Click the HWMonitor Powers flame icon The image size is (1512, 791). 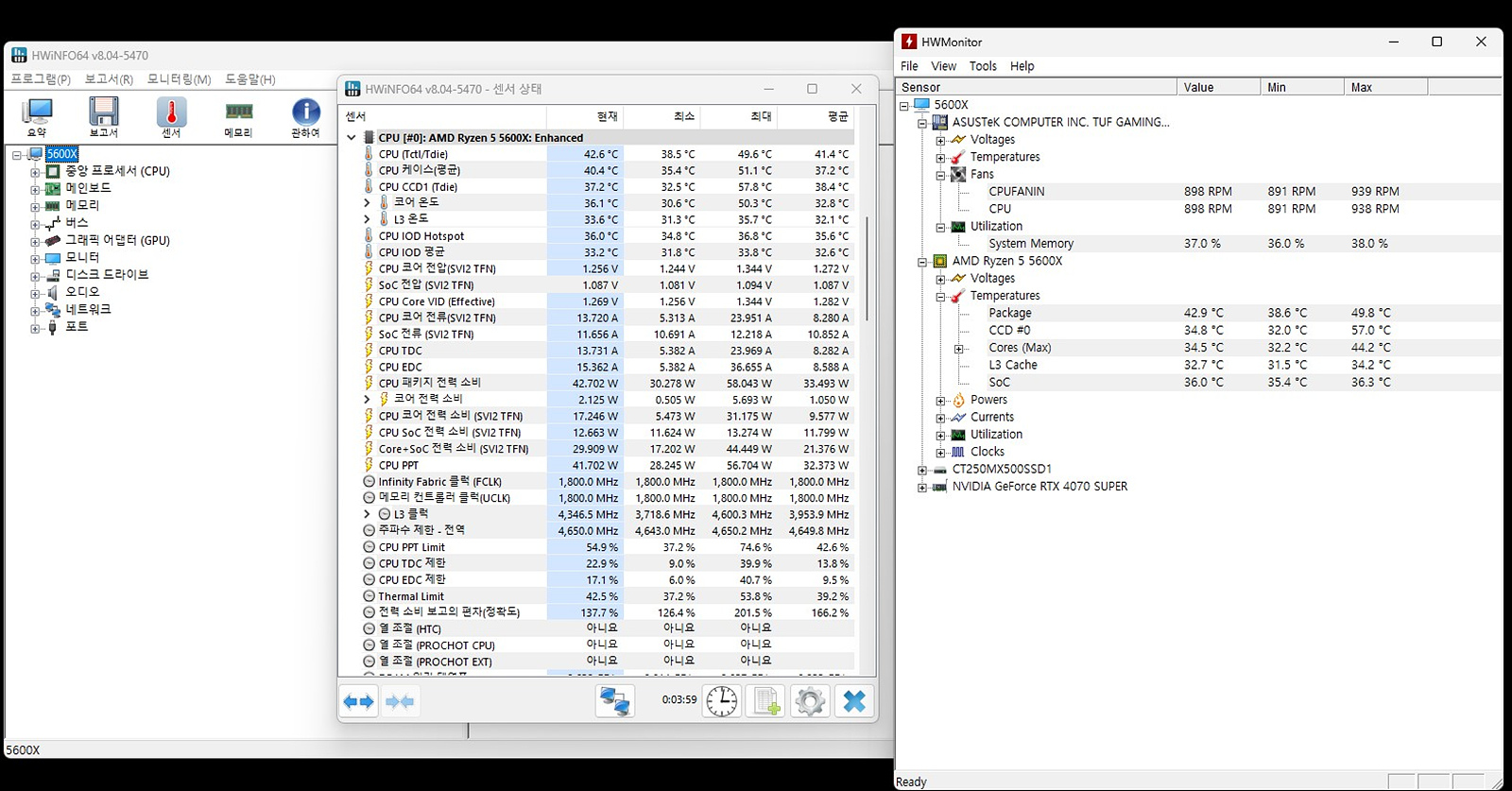tap(958, 400)
